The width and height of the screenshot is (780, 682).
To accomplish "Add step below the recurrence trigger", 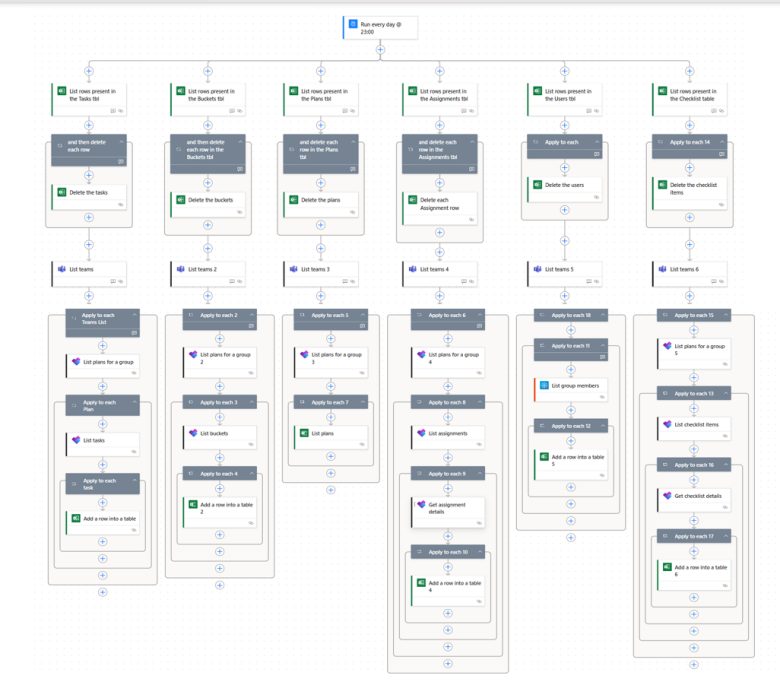I will (x=380, y=49).
